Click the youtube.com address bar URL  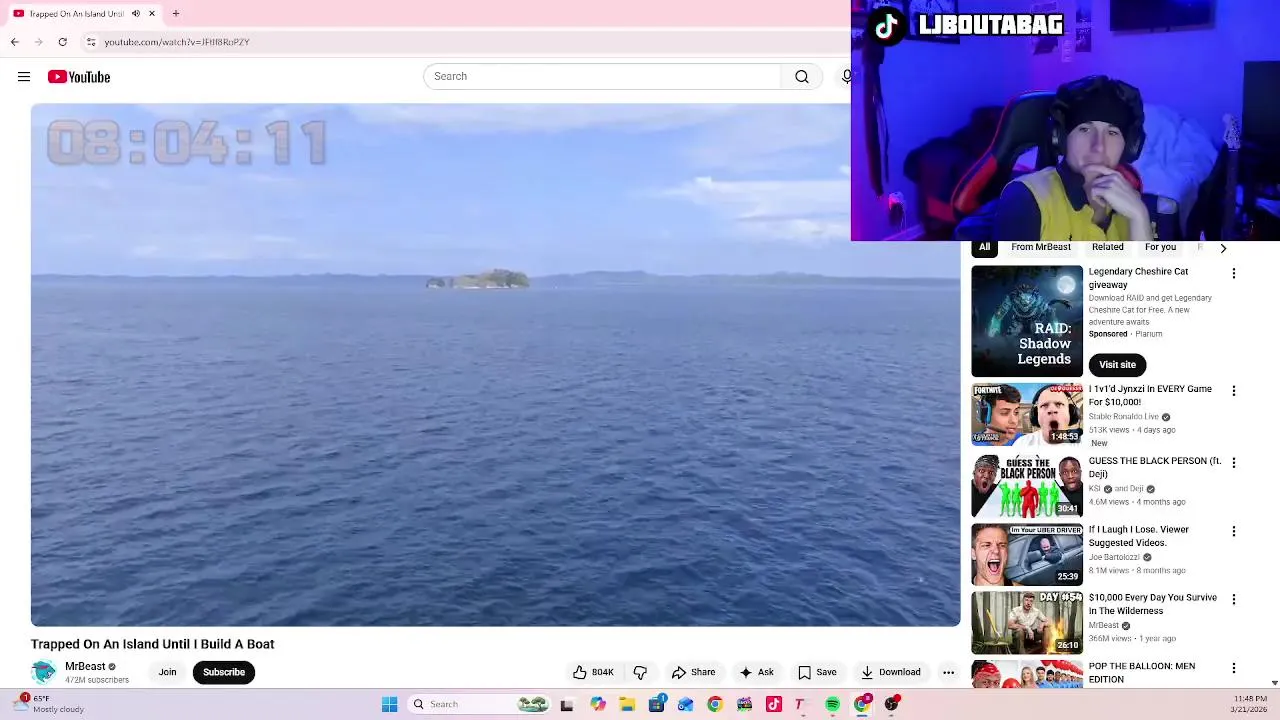tap(177, 42)
